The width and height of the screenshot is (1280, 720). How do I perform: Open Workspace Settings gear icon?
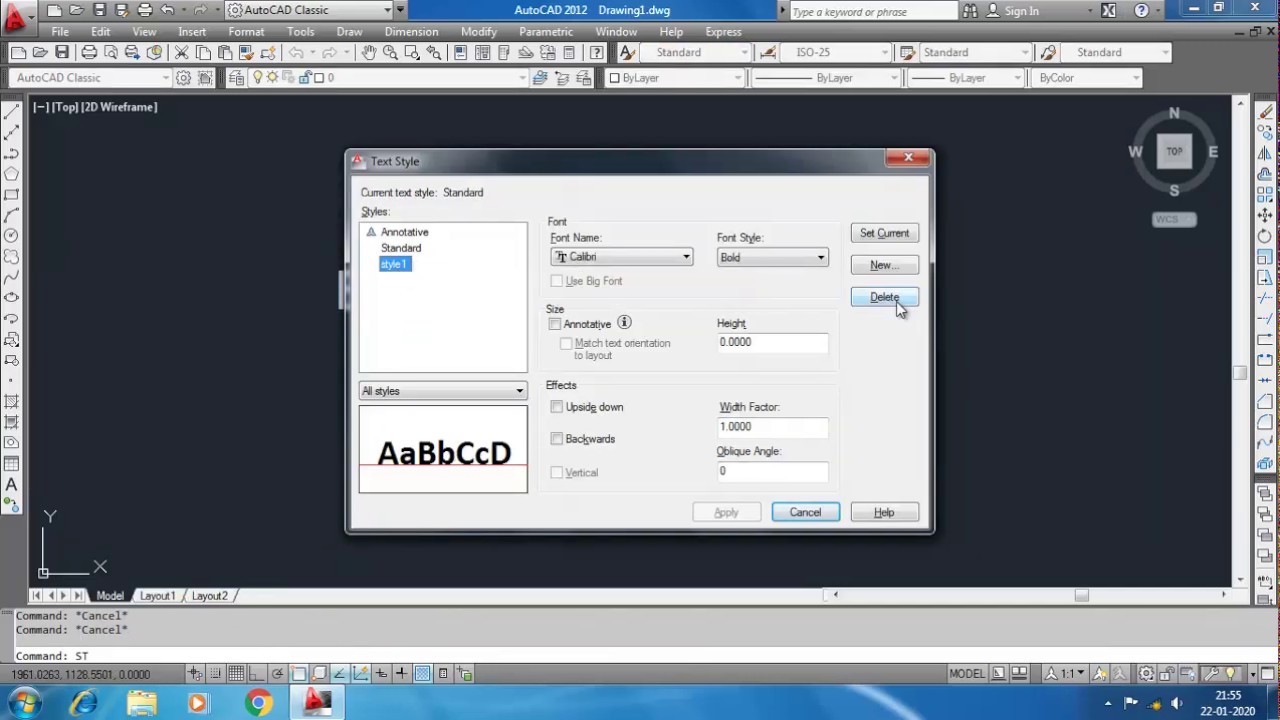183,78
